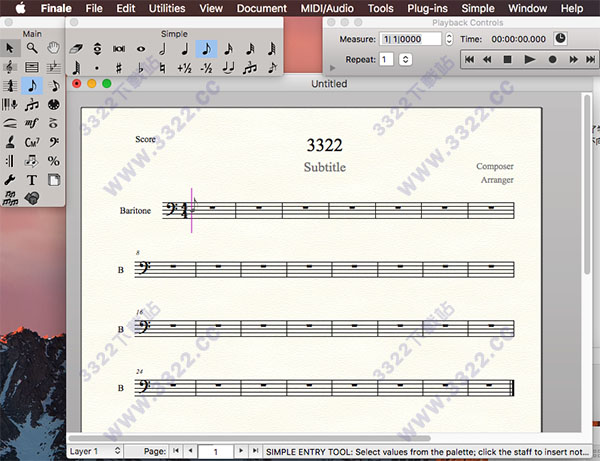Click the Measure field stepper arrows

(449, 39)
